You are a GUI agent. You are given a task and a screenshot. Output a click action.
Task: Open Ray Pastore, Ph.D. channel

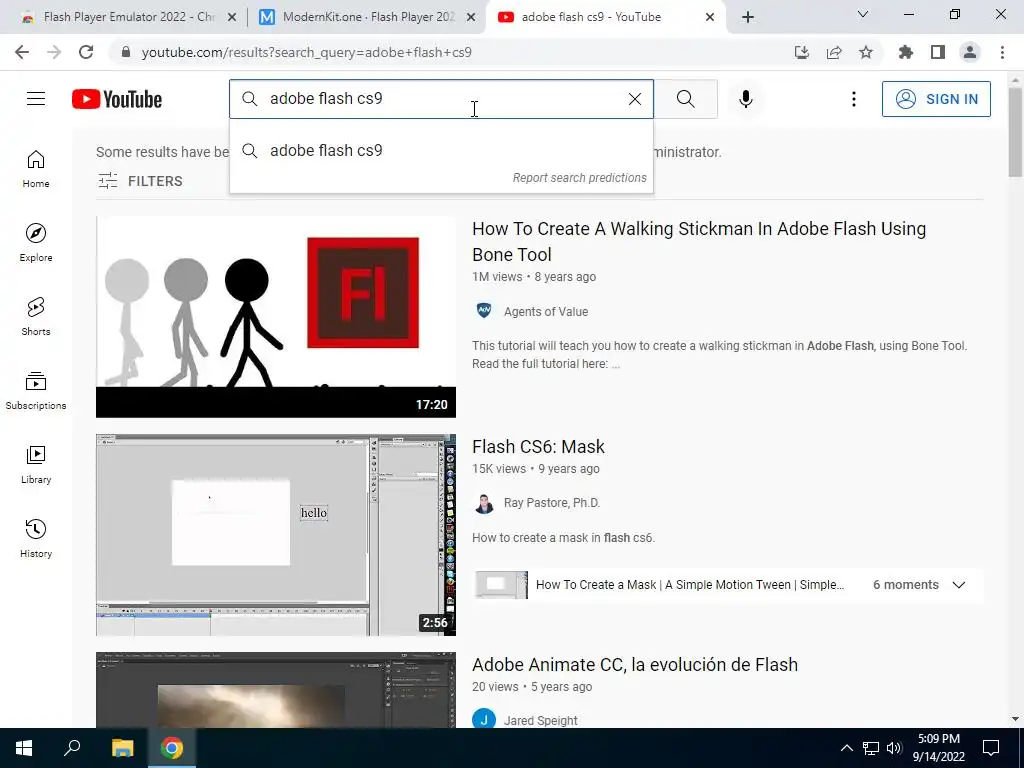coord(552,503)
